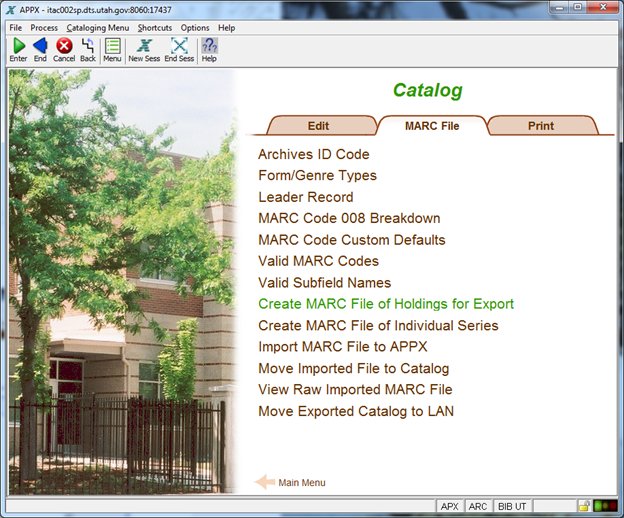This screenshot has height=518, width=624.
Task: Open the Process menu
Action: tap(44, 28)
